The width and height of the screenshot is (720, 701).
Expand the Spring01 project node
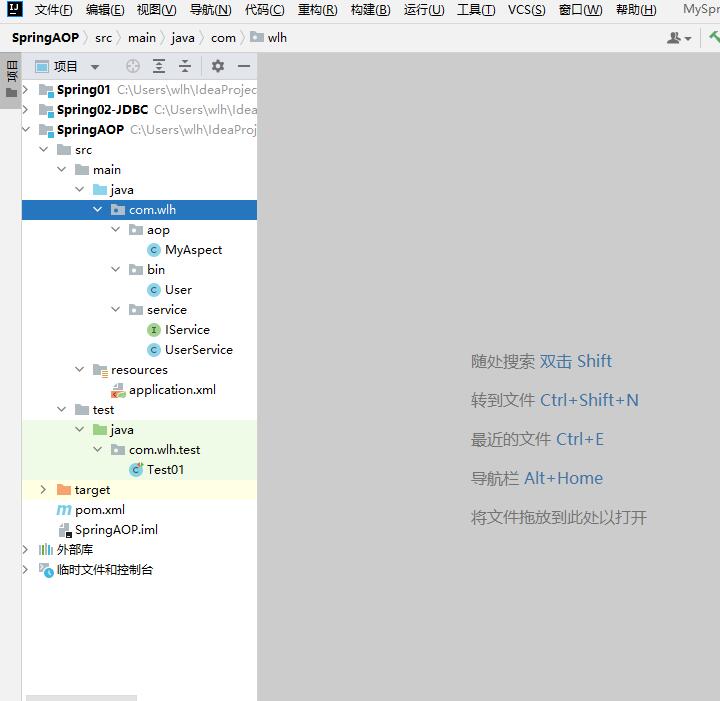click(26, 90)
